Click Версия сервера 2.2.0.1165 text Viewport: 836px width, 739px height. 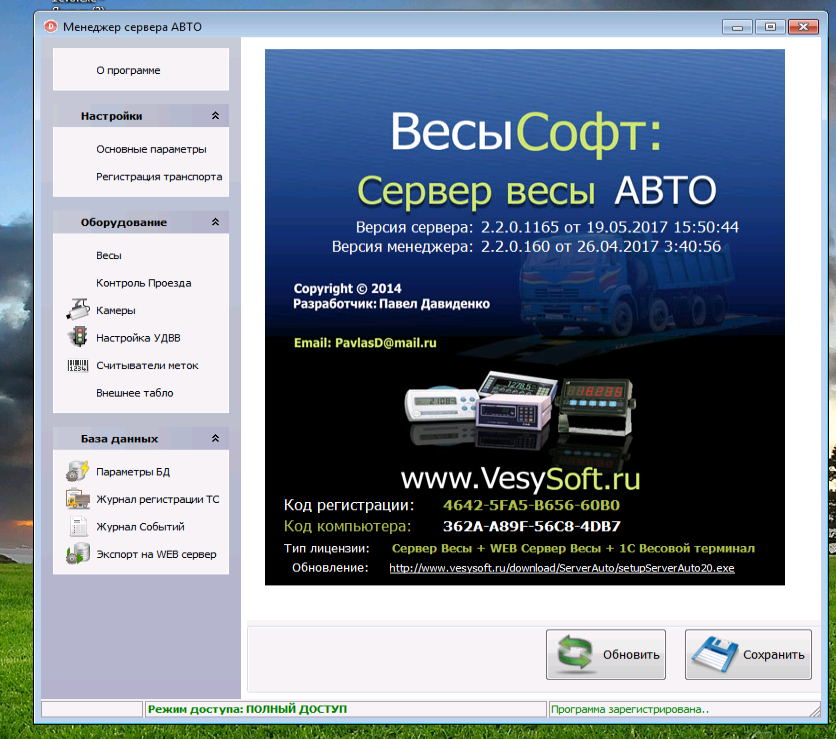click(547, 227)
